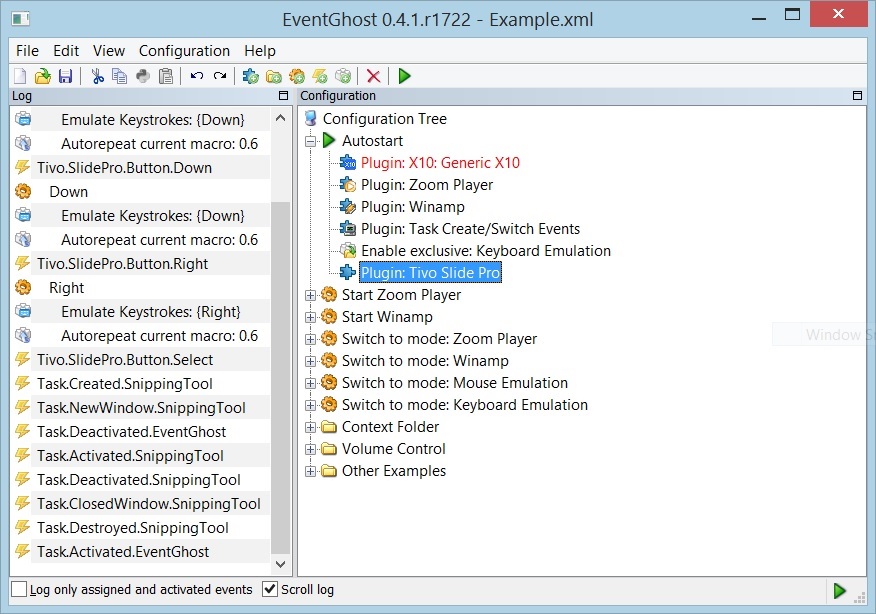This screenshot has height=614, width=876.
Task: Click the red X delete toolbar icon
Action: (373, 76)
